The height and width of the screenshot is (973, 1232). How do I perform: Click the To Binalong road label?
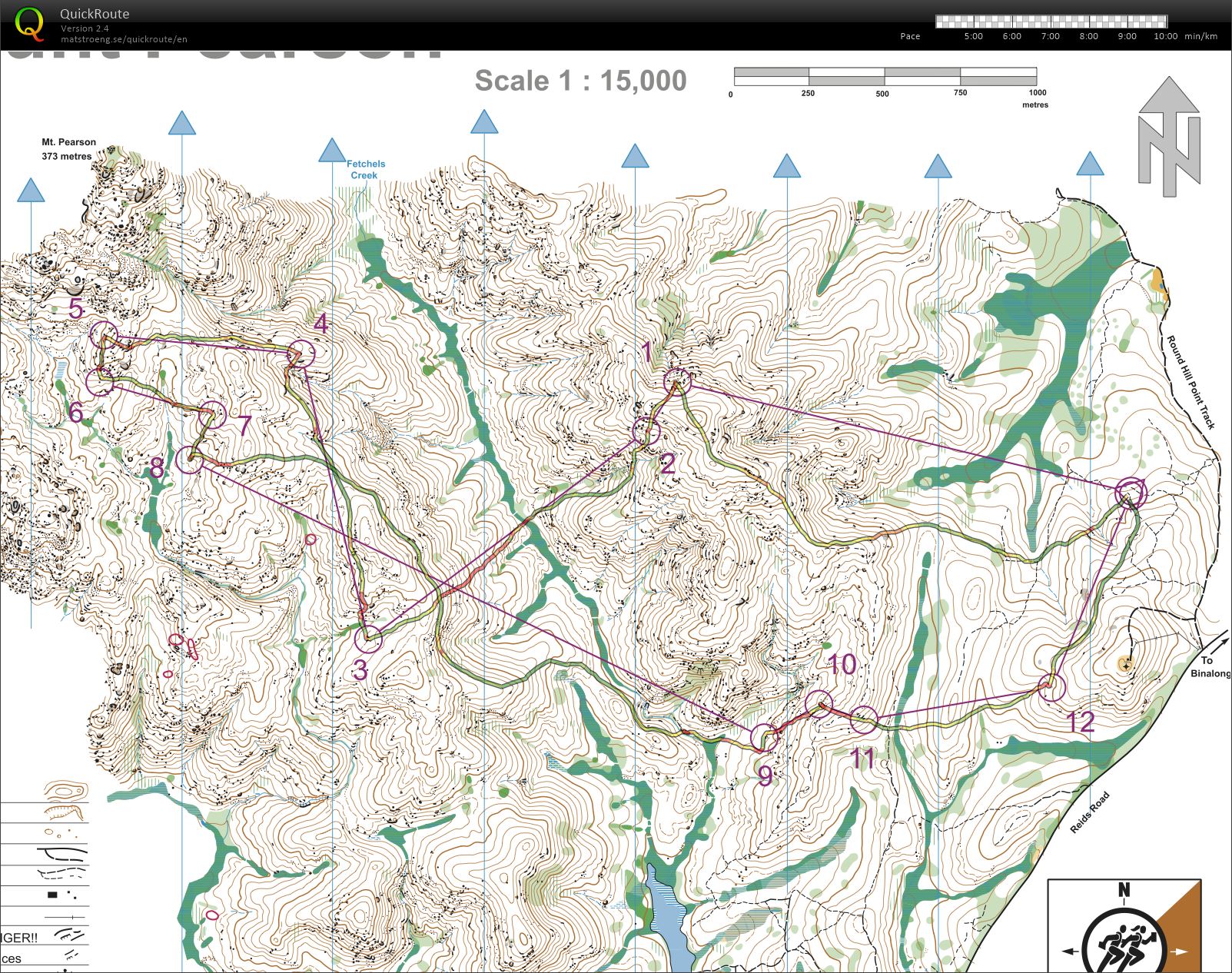[1210, 666]
